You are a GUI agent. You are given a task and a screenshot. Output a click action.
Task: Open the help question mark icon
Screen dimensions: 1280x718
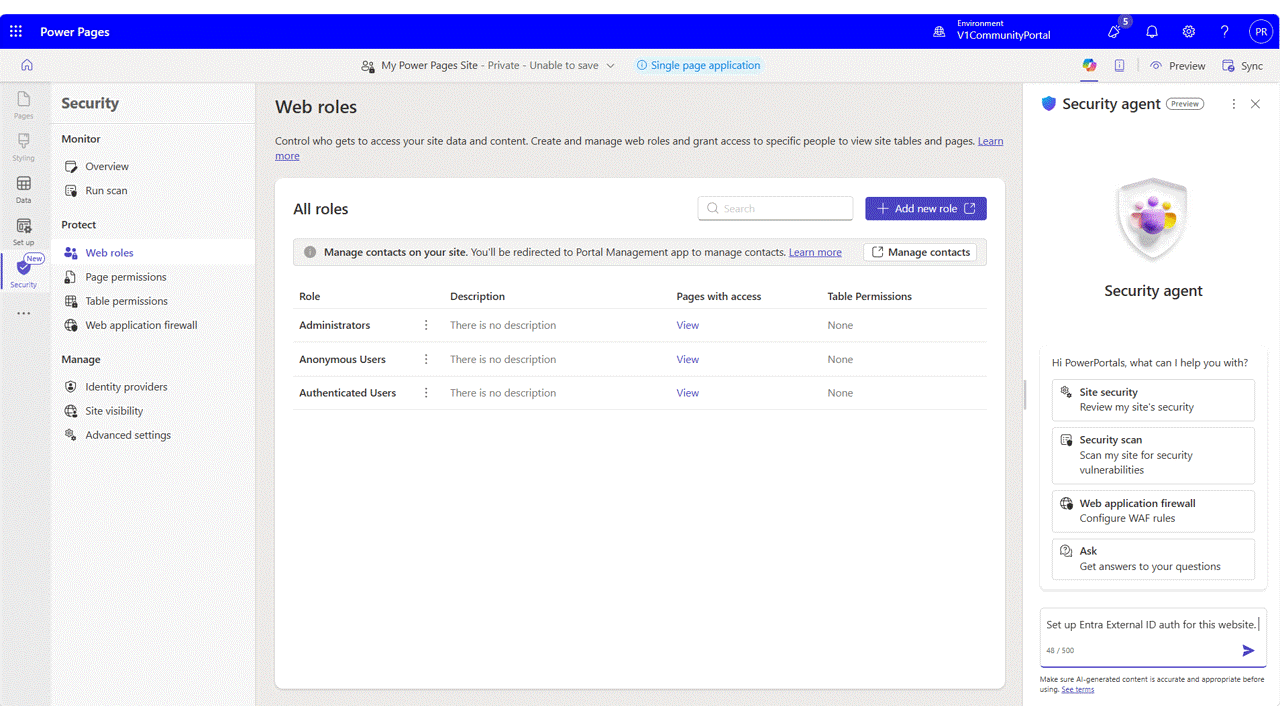pyautogui.click(x=1225, y=32)
